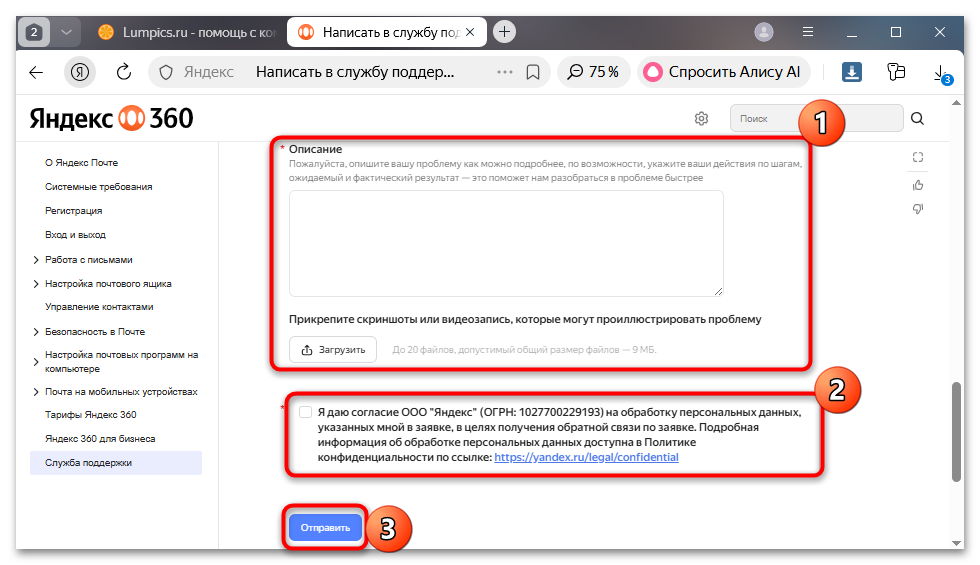980x565 pixels.
Task: Go back to previous page
Action: click(x=36, y=72)
